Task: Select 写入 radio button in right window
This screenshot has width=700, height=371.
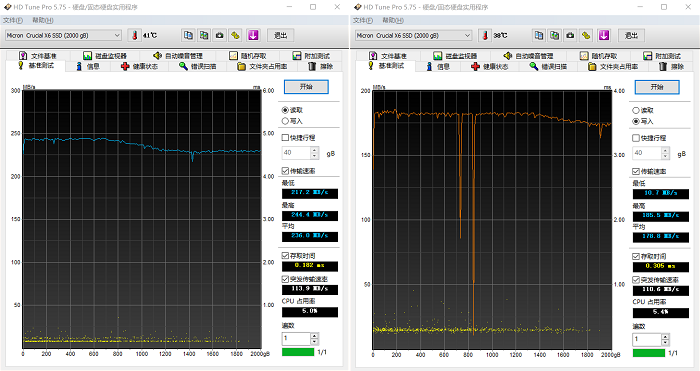Action: coord(636,121)
